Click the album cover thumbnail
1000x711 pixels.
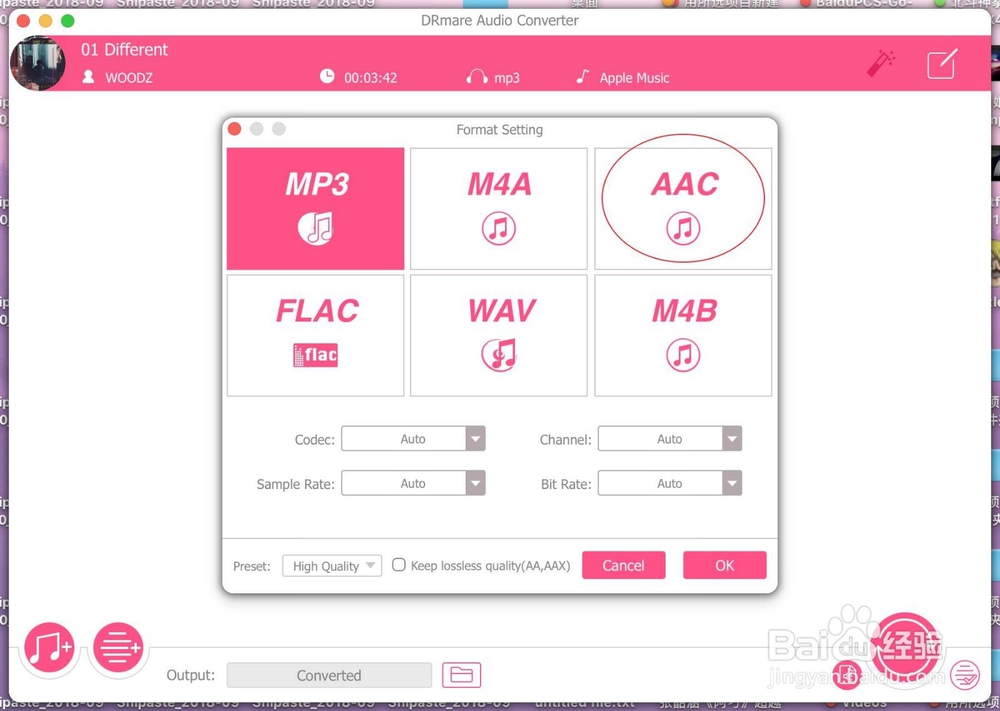pyautogui.click(x=38, y=63)
